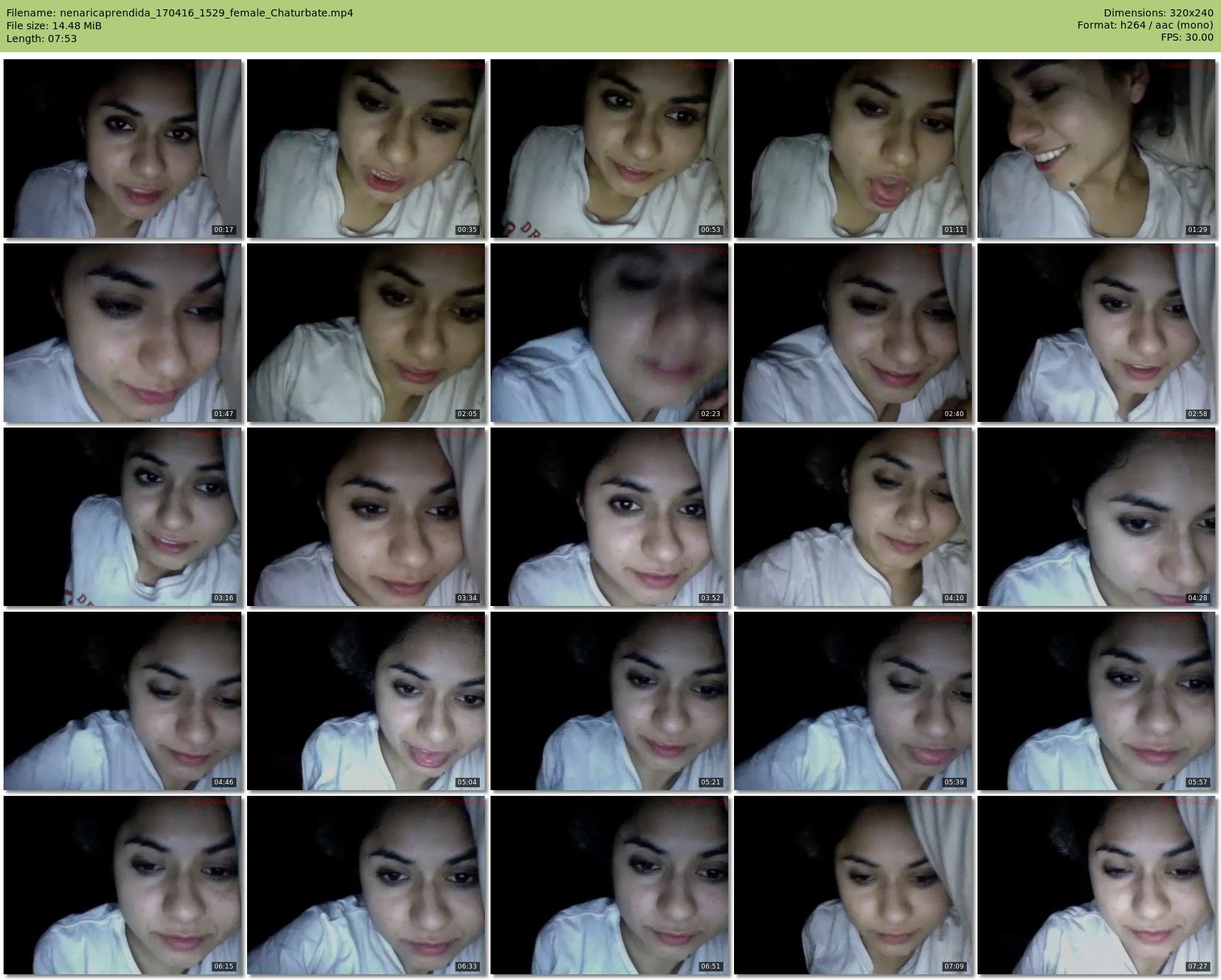Click the Dimensions 320x240 text
The height and width of the screenshot is (980, 1221).
(x=1158, y=13)
